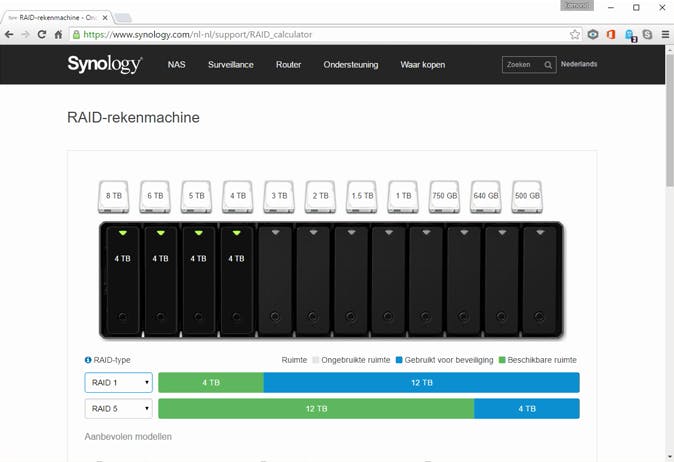Click the RAID 1 green 4 TB bar

[x=211, y=382]
